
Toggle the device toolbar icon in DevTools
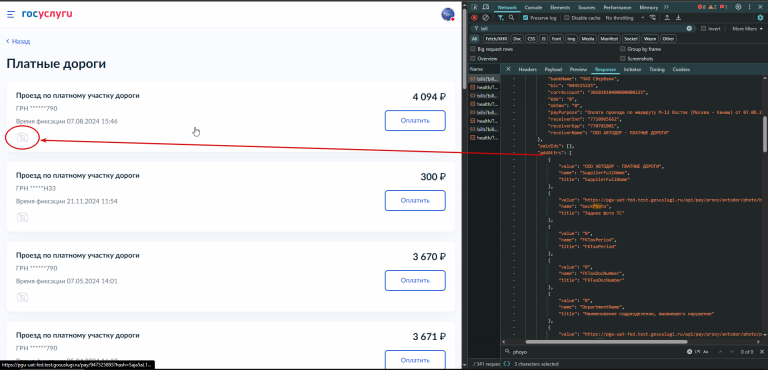[x=485, y=7]
